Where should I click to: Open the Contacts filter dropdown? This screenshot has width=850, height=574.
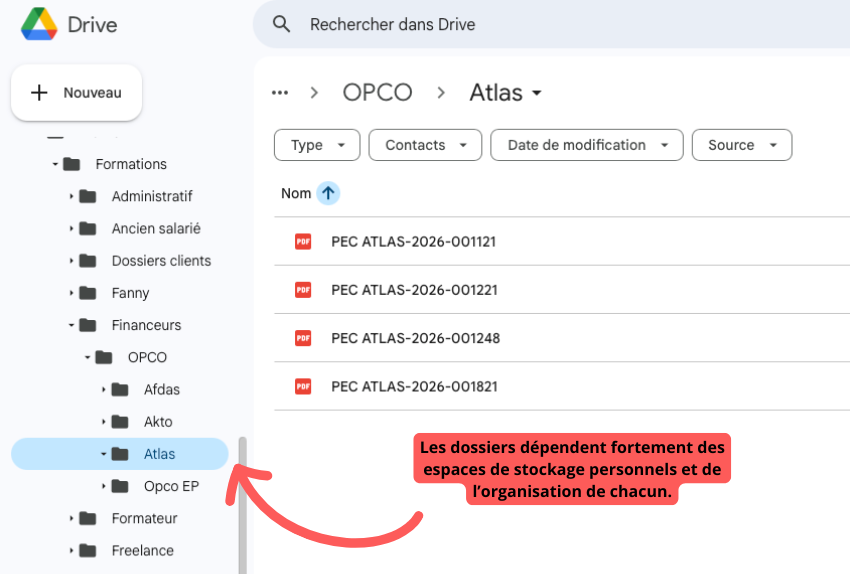click(425, 145)
